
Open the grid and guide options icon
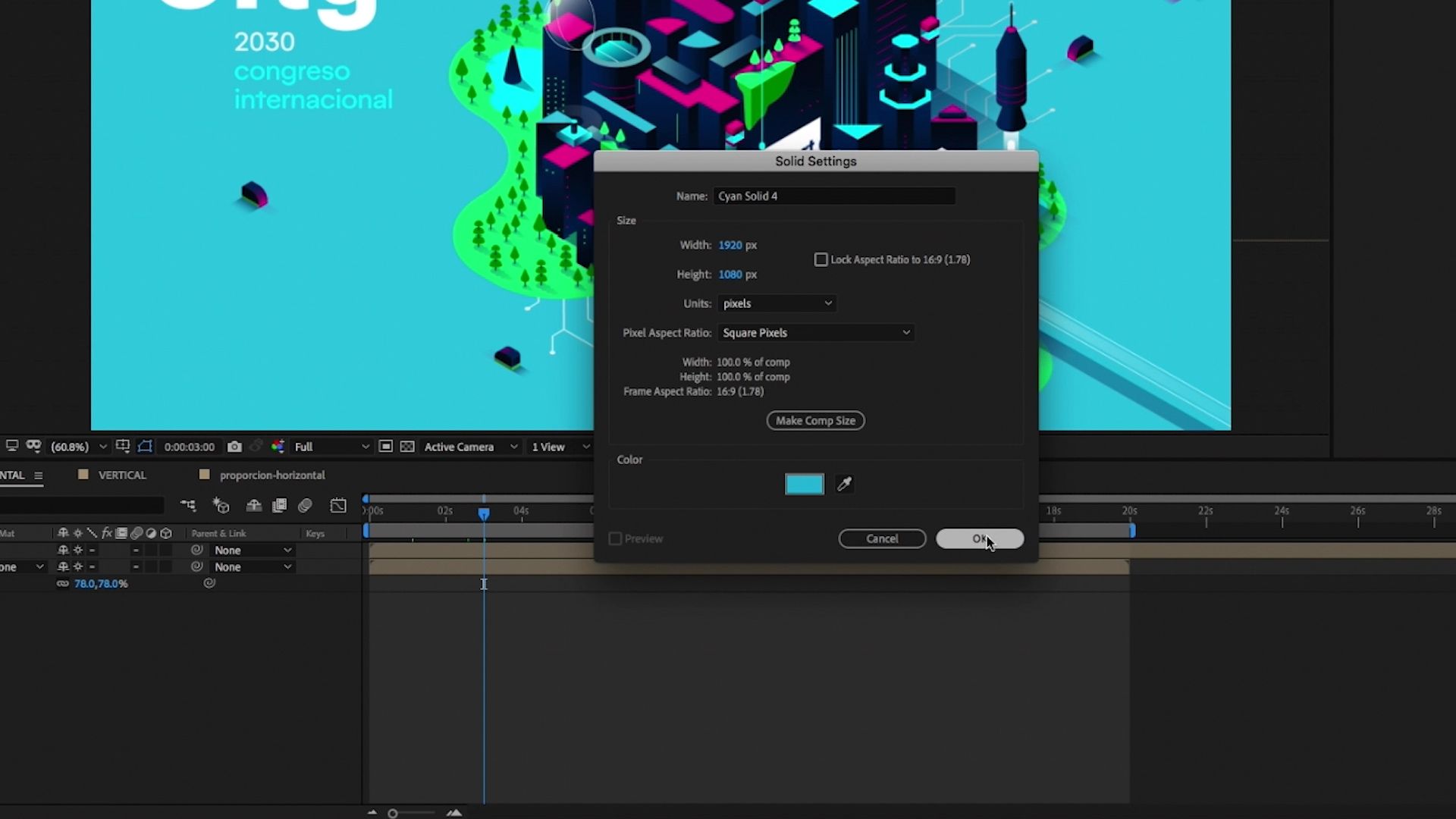pyautogui.click(x=123, y=446)
